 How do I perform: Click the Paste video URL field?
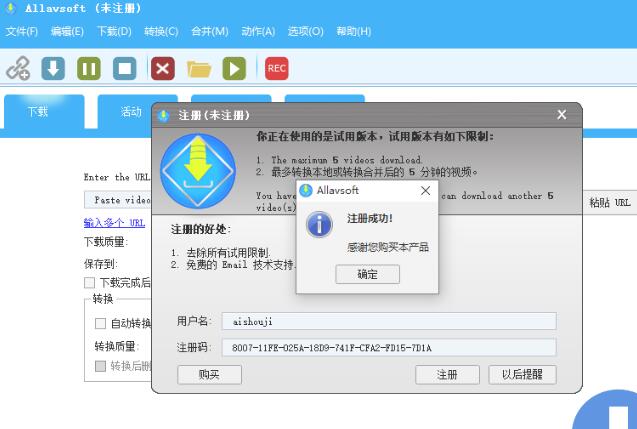(x=118, y=200)
